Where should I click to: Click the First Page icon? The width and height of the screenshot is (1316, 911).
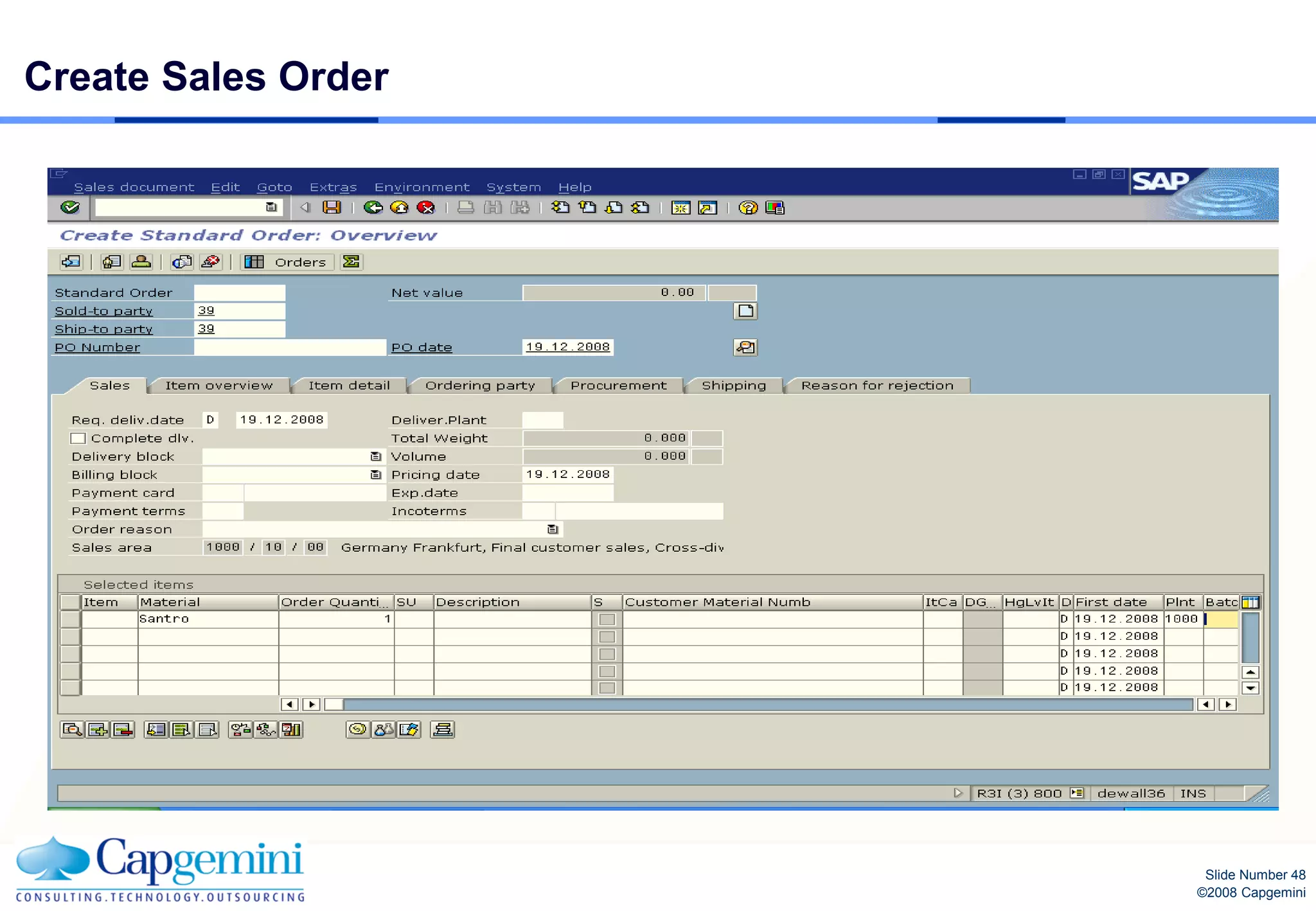560,208
